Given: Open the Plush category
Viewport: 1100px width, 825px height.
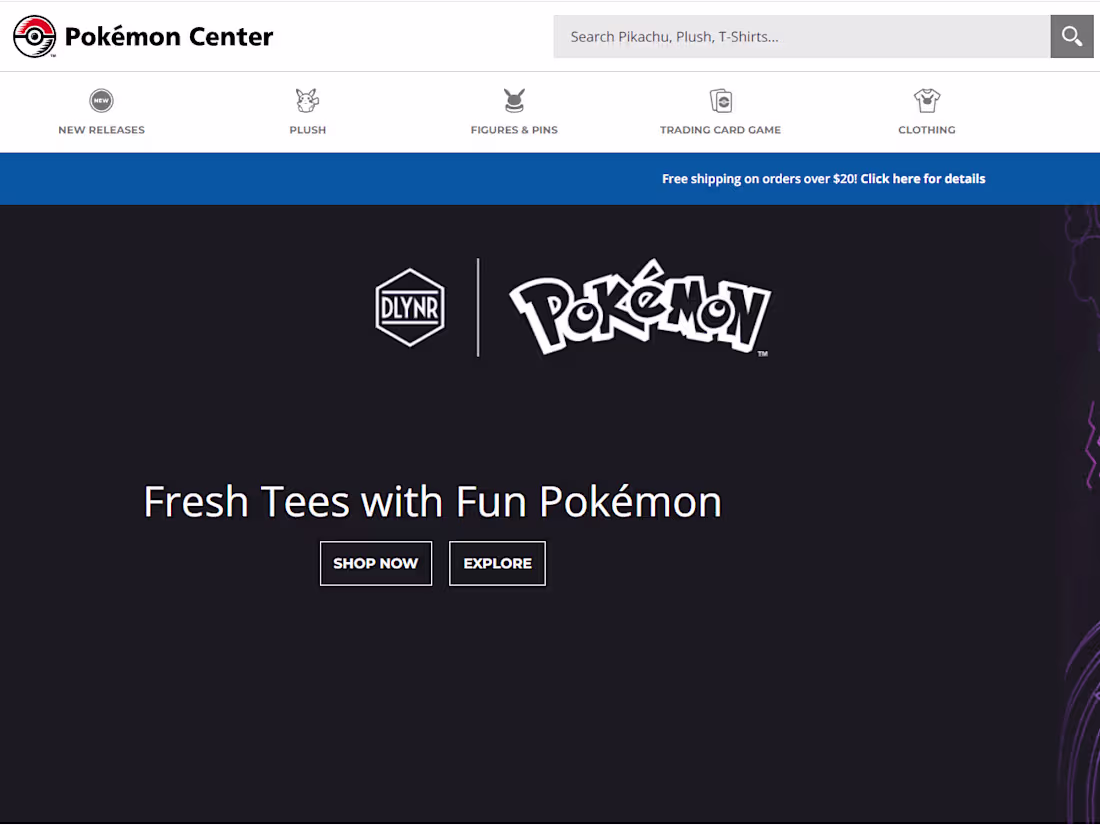Looking at the screenshot, I should tap(307, 129).
